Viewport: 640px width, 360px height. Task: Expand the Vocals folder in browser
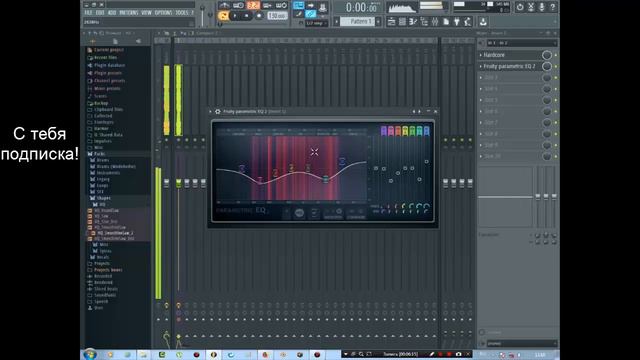102,257
